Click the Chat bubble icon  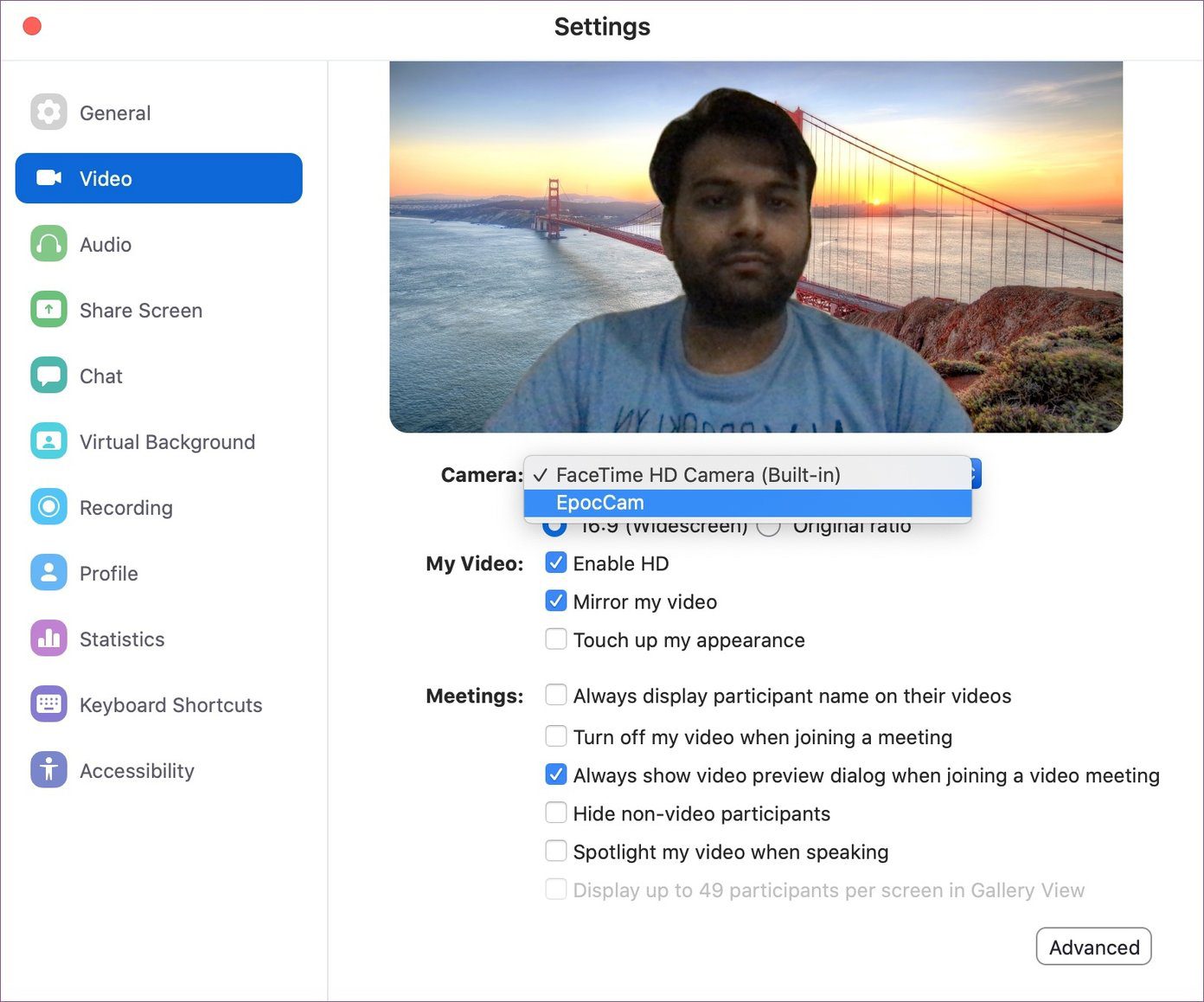click(48, 376)
